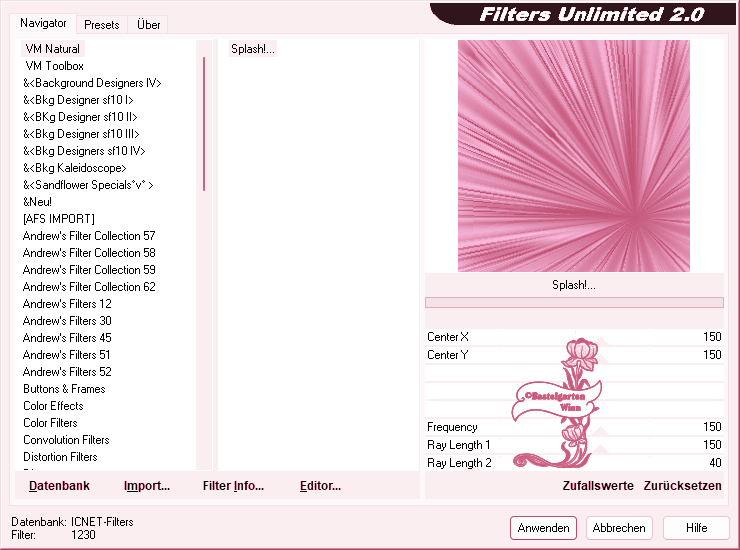Select Andrew's Filters 45
The image size is (740, 550).
point(67,338)
